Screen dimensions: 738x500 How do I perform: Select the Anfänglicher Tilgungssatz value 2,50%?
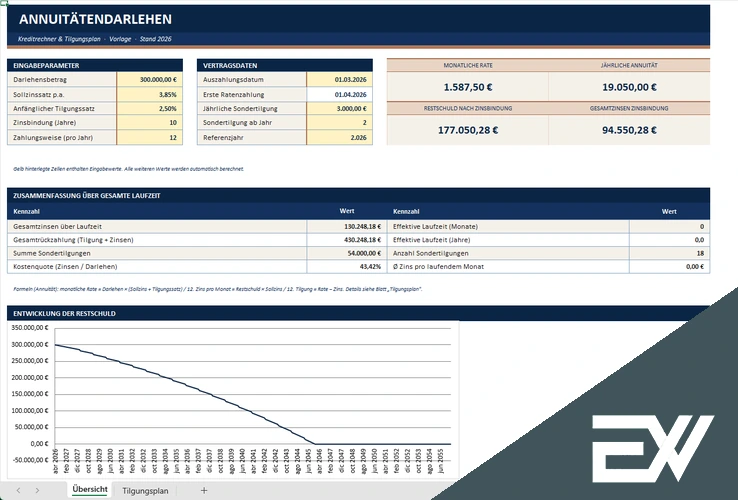click(150, 108)
